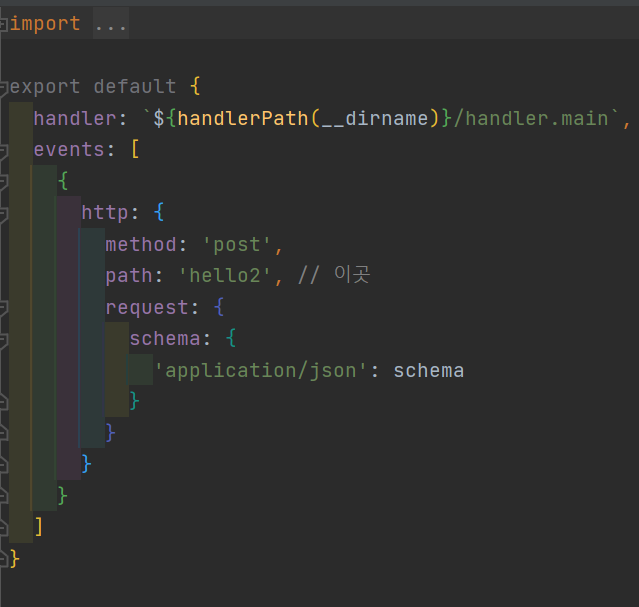Click the 'post' string value
Image resolution: width=639 pixels, height=607 pixels.
click(x=237, y=245)
